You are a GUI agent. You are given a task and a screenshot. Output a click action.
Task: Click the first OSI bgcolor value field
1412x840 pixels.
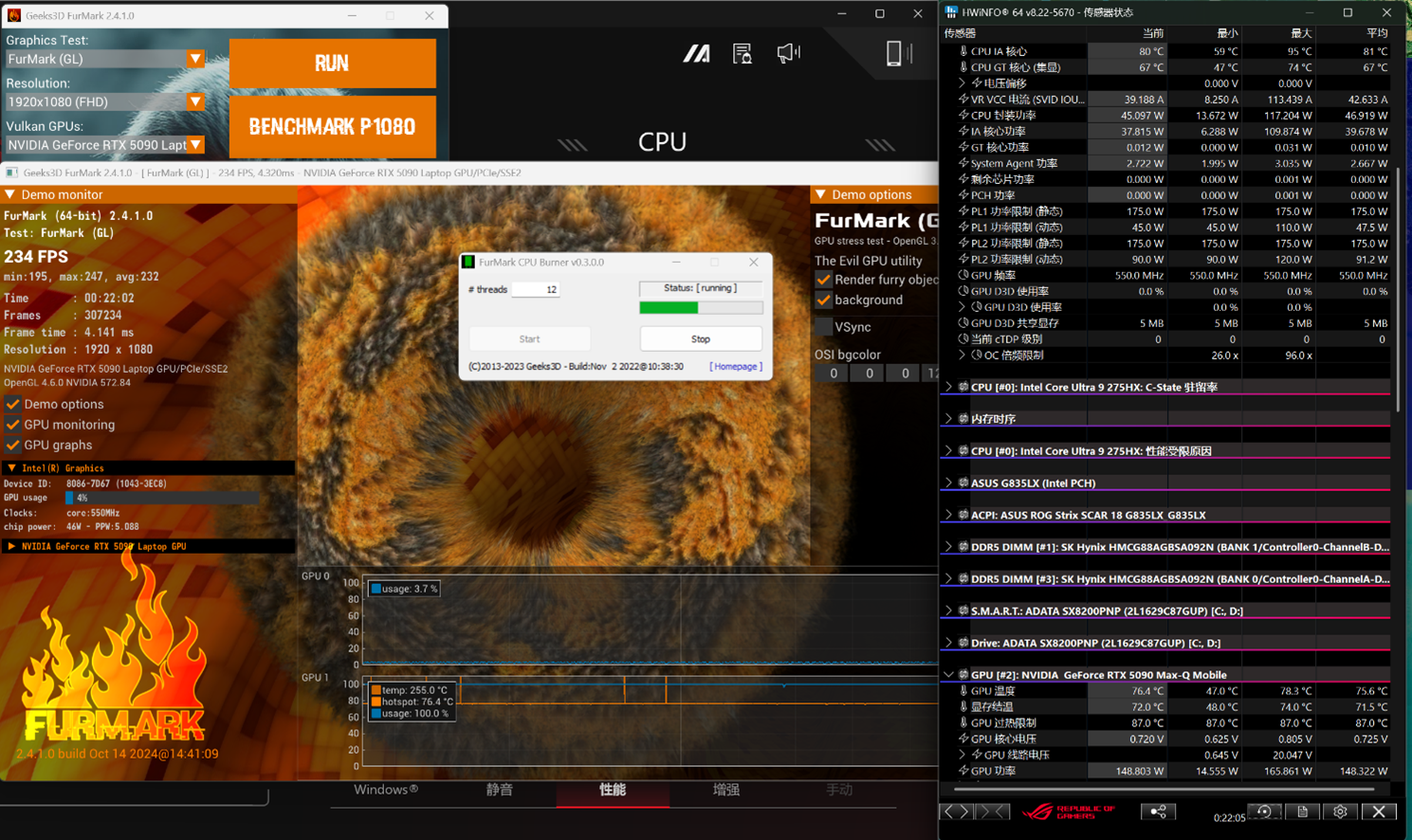click(x=834, y=374)
